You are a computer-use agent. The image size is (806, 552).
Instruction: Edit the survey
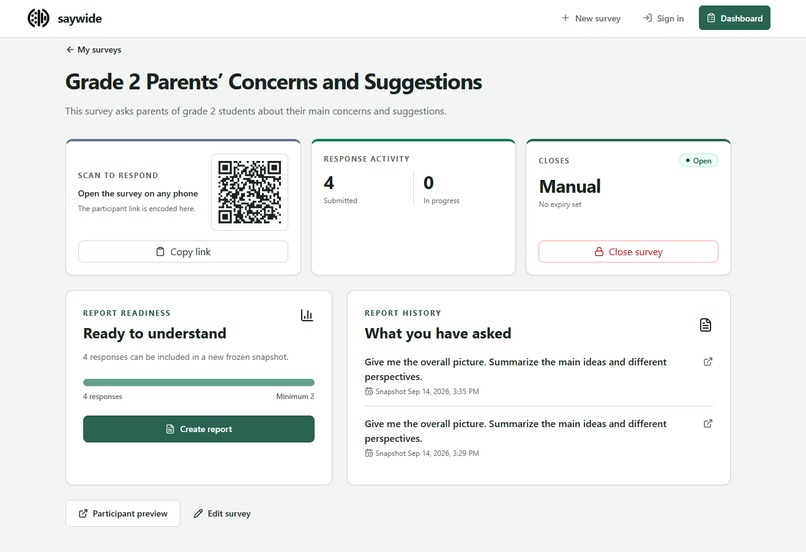(x=222, y=513)
